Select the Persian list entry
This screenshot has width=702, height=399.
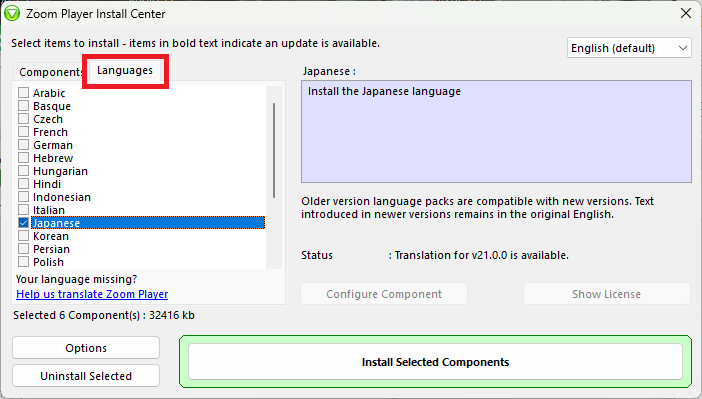coord(51,249)
